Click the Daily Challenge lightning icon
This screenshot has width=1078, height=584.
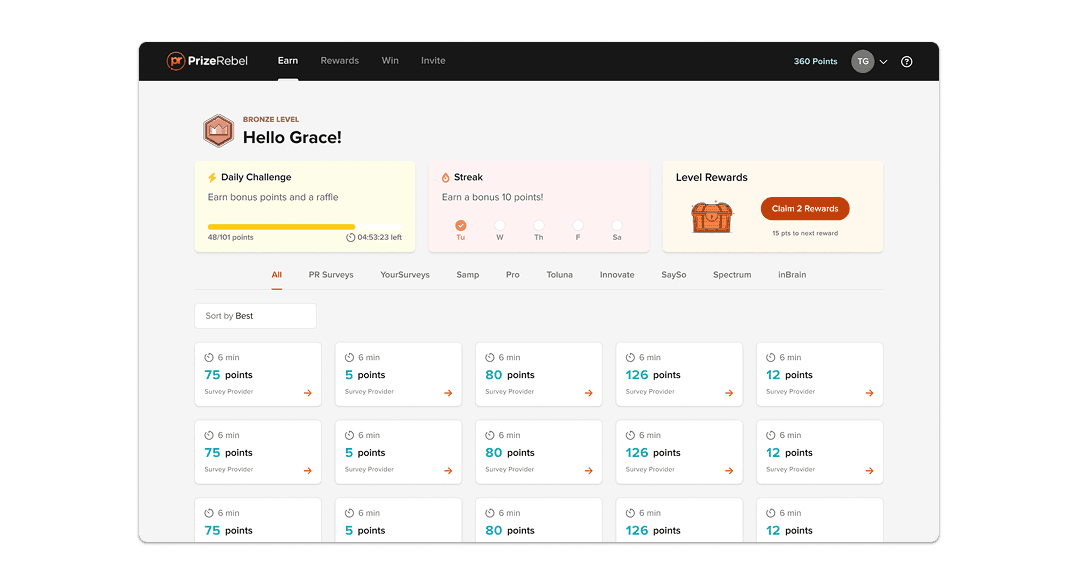point(212,177)
